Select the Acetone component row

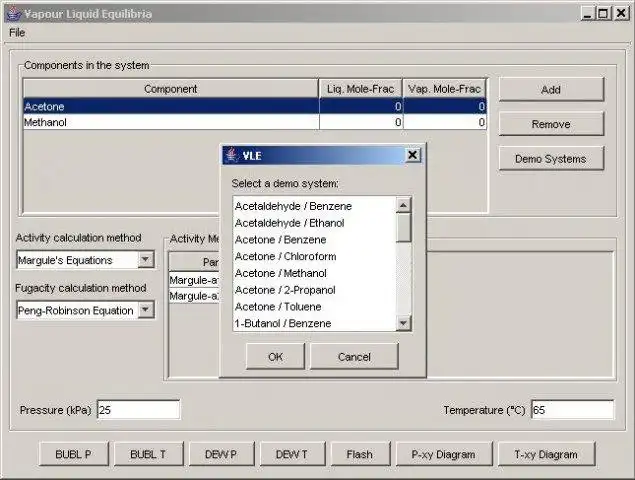point(255,106)
